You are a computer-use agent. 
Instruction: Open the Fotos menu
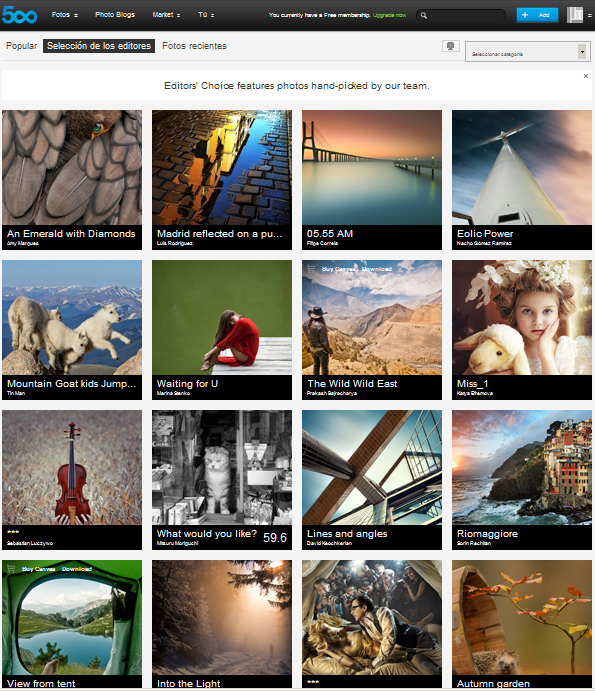coord(64,15)
